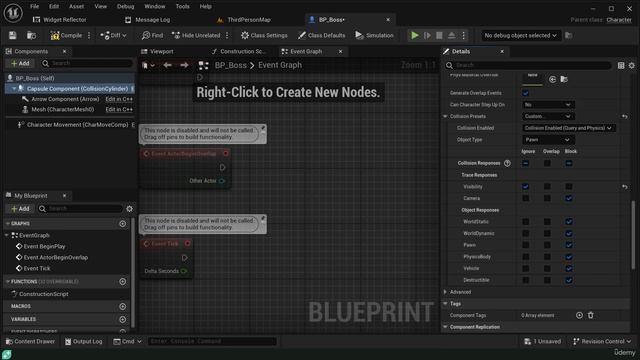Open the File menu

pyautogui.click(x=34, y=7)
